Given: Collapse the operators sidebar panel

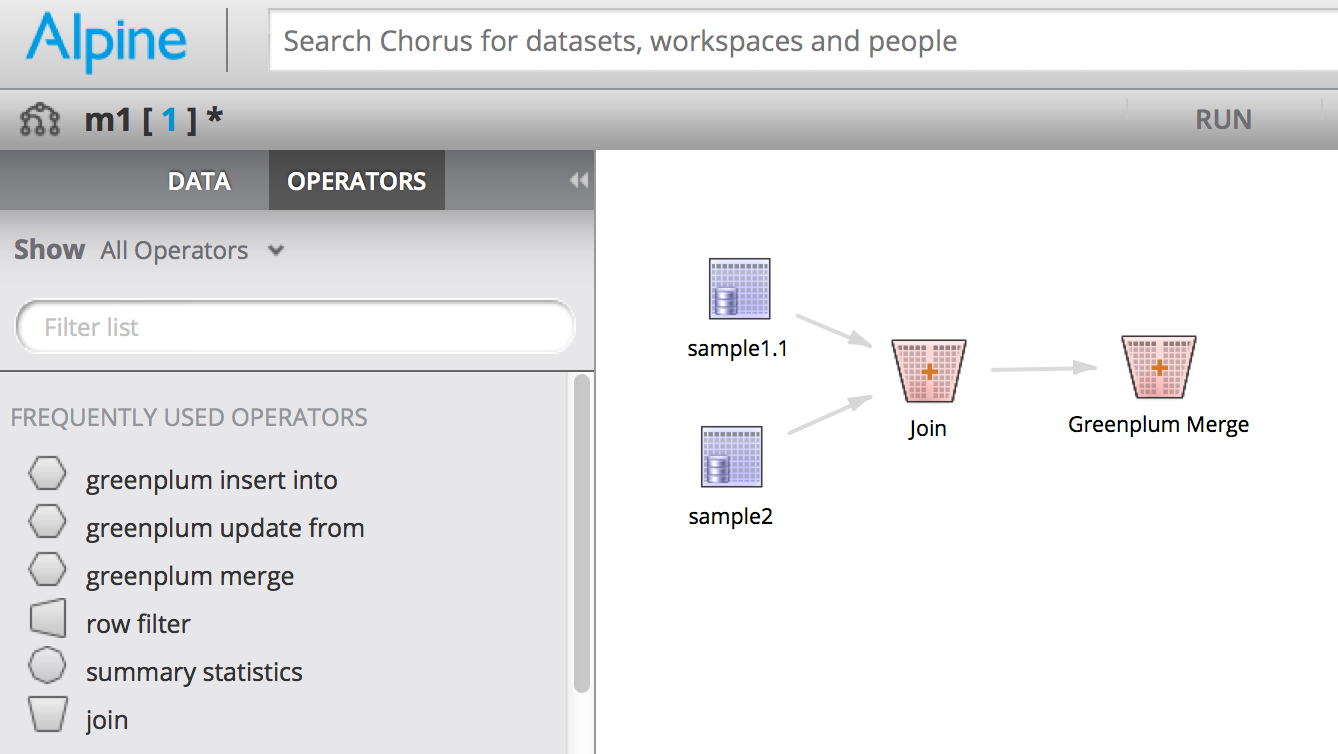Looking at the screenshot, I should (578, 180).
